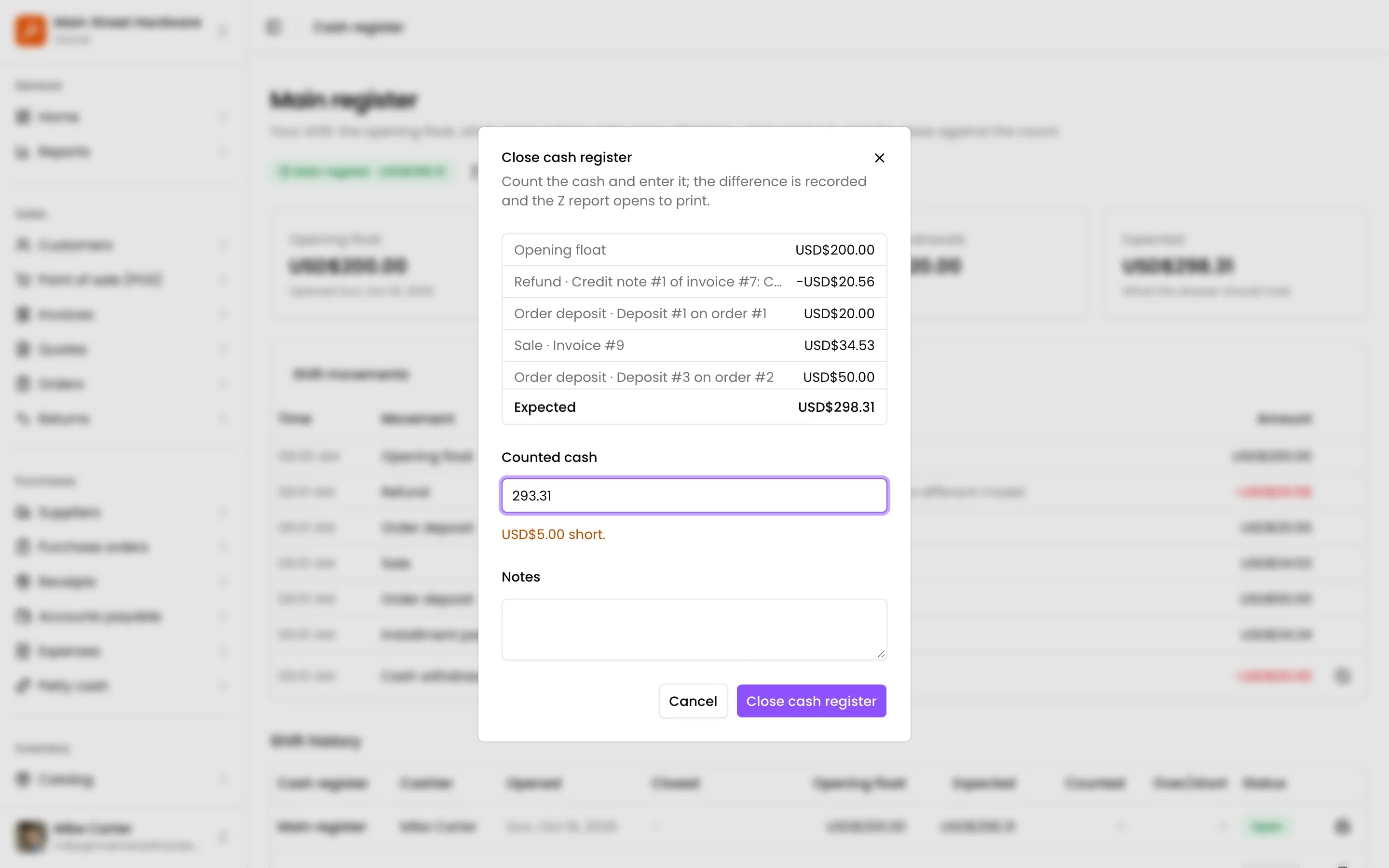Click the Notes label

(x=520, y=577)
